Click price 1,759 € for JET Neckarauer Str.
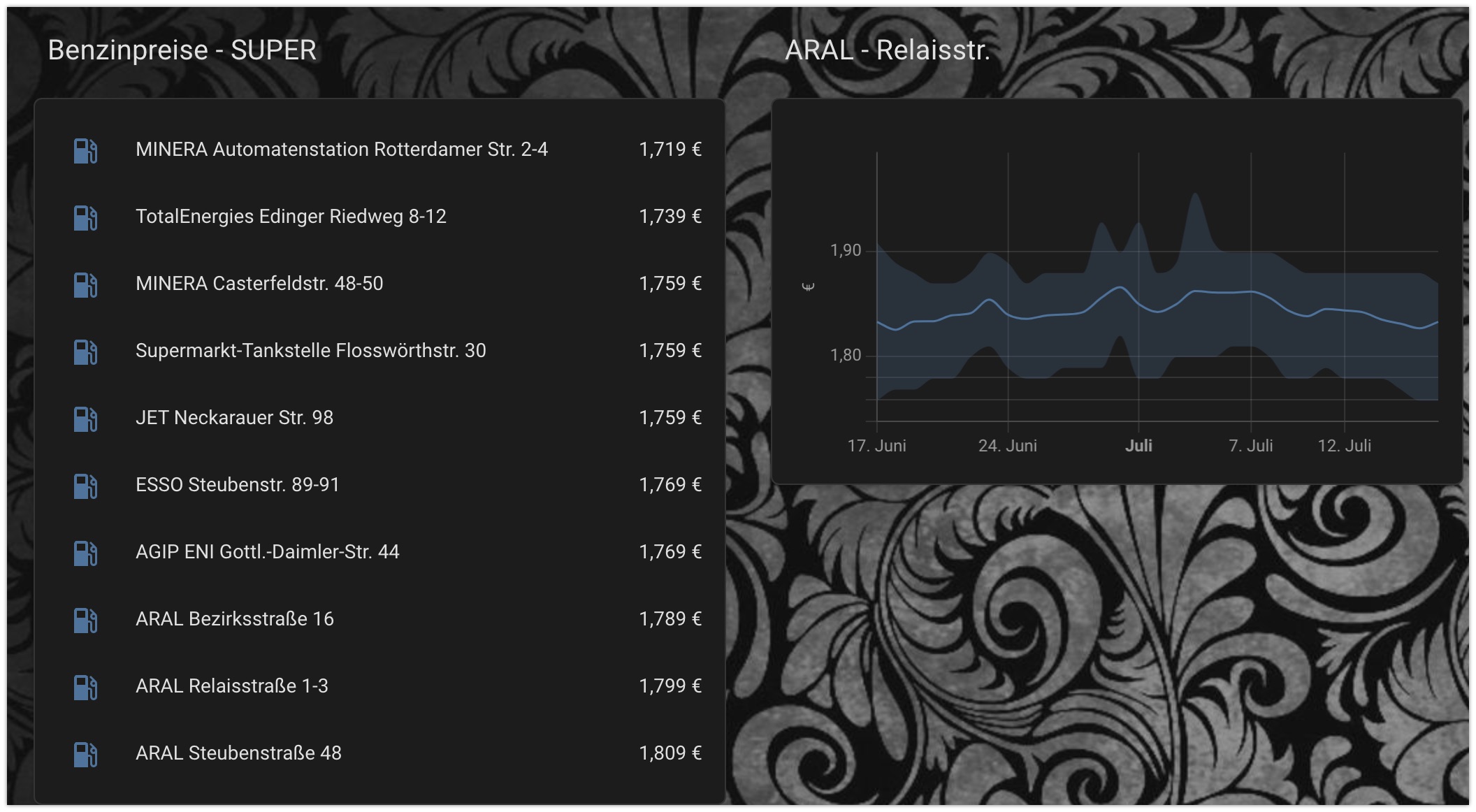 click(x=670, y=418)
